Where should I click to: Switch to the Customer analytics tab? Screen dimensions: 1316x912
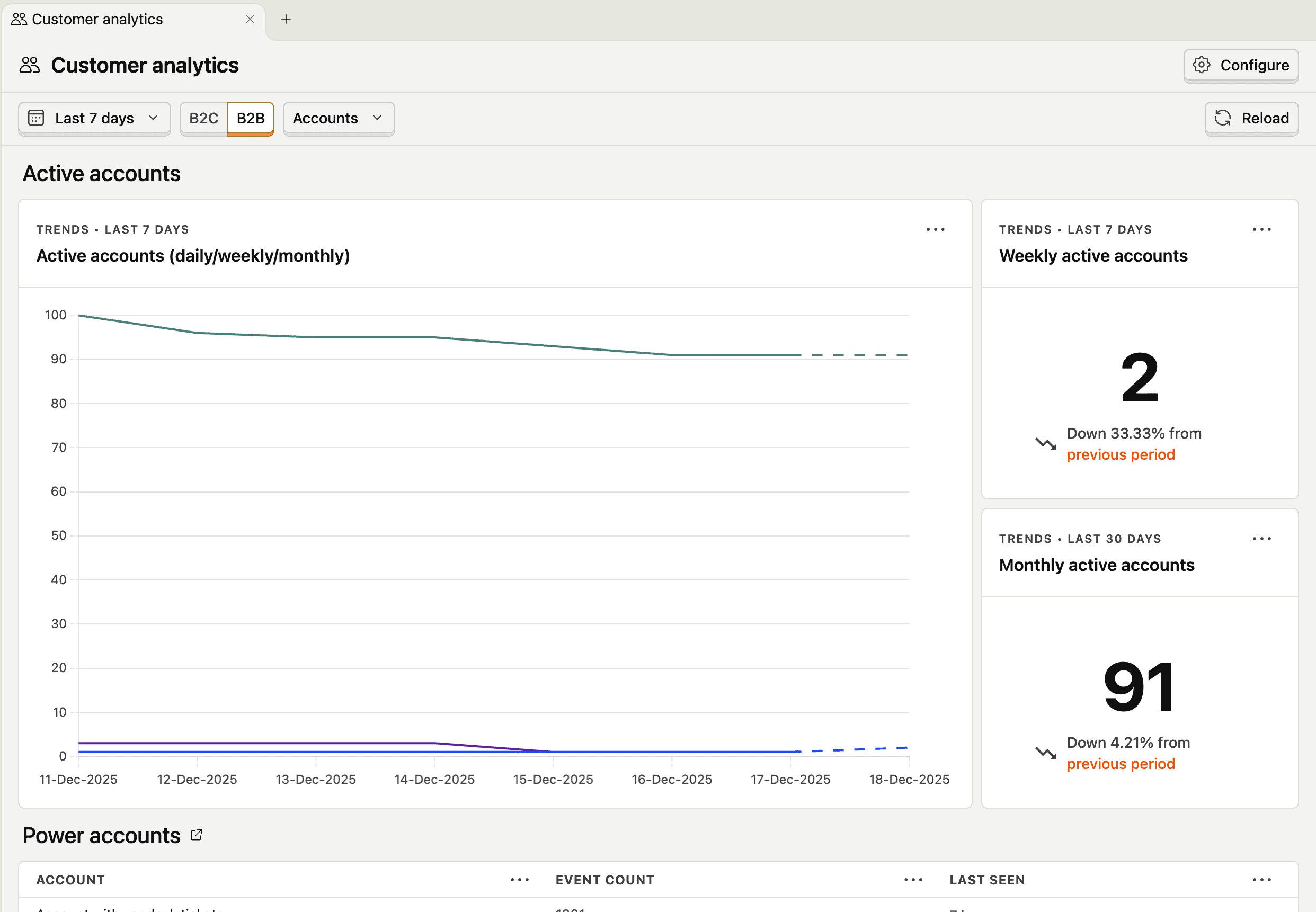[x=97, y=19]
